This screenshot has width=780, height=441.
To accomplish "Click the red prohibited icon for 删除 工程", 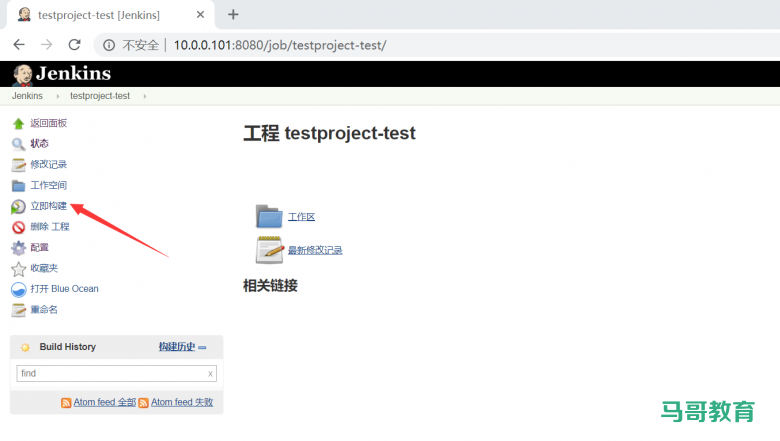I will pyautogui.click(x=18, y=227).
